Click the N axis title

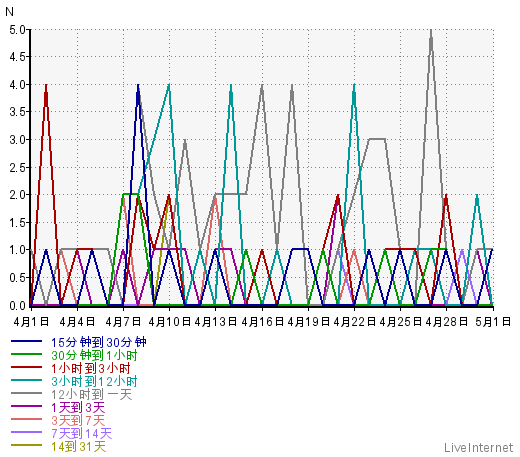point(9,12)
